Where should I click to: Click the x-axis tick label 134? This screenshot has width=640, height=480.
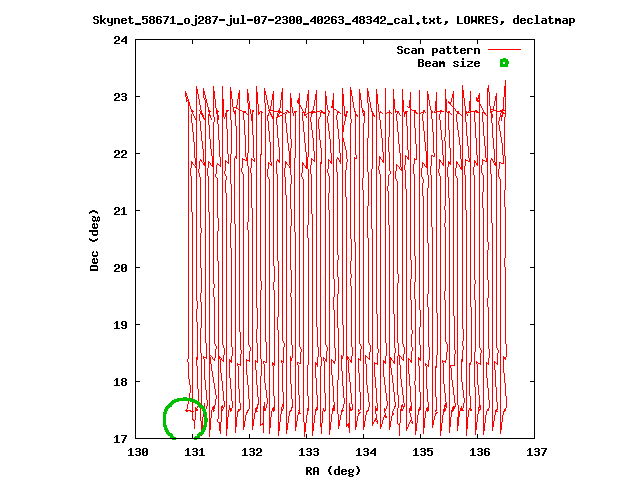(365, 452)
